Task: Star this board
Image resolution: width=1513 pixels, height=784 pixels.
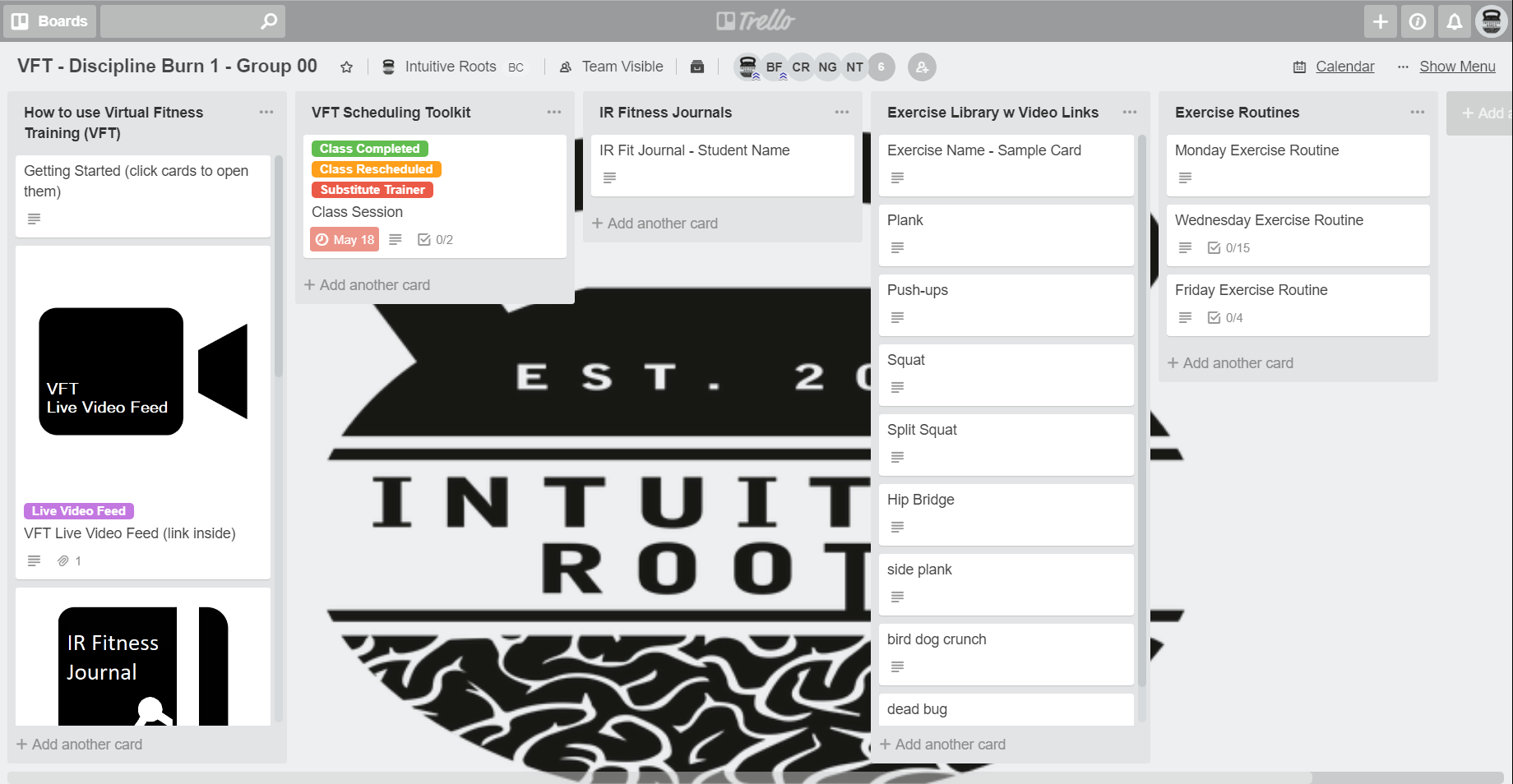Action: (347, 67)
